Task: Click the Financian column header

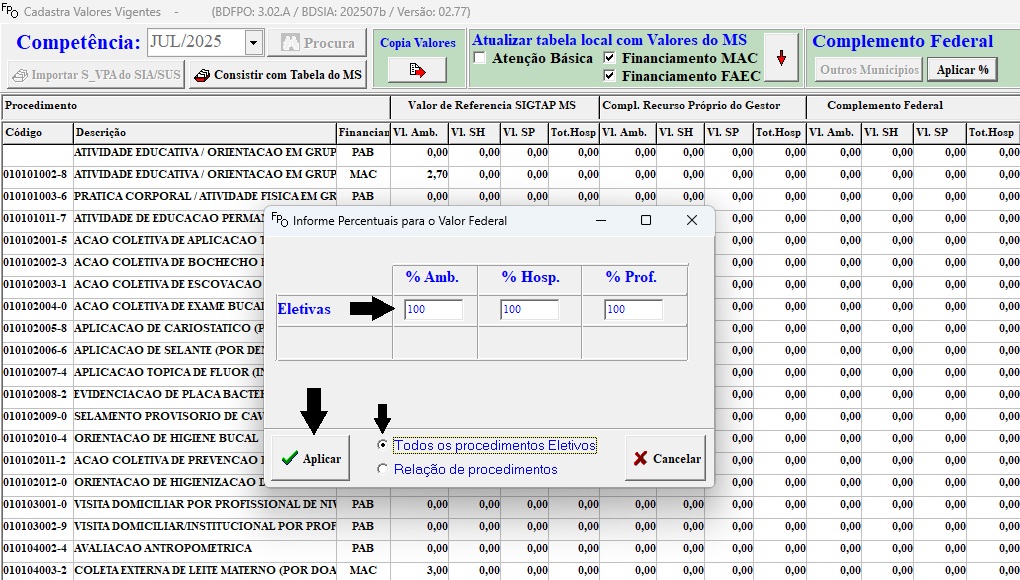Action: click(364, 133)
